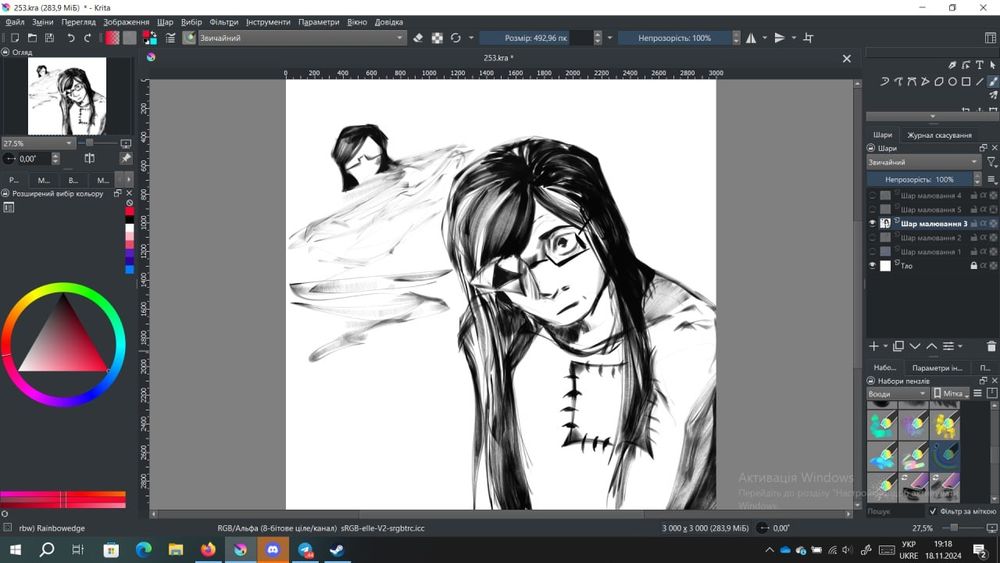Open the toolbar blending mode dropdown Звичайний
Screen dimensions: 1000x563
pyautogui.click(x=302, y=38)
